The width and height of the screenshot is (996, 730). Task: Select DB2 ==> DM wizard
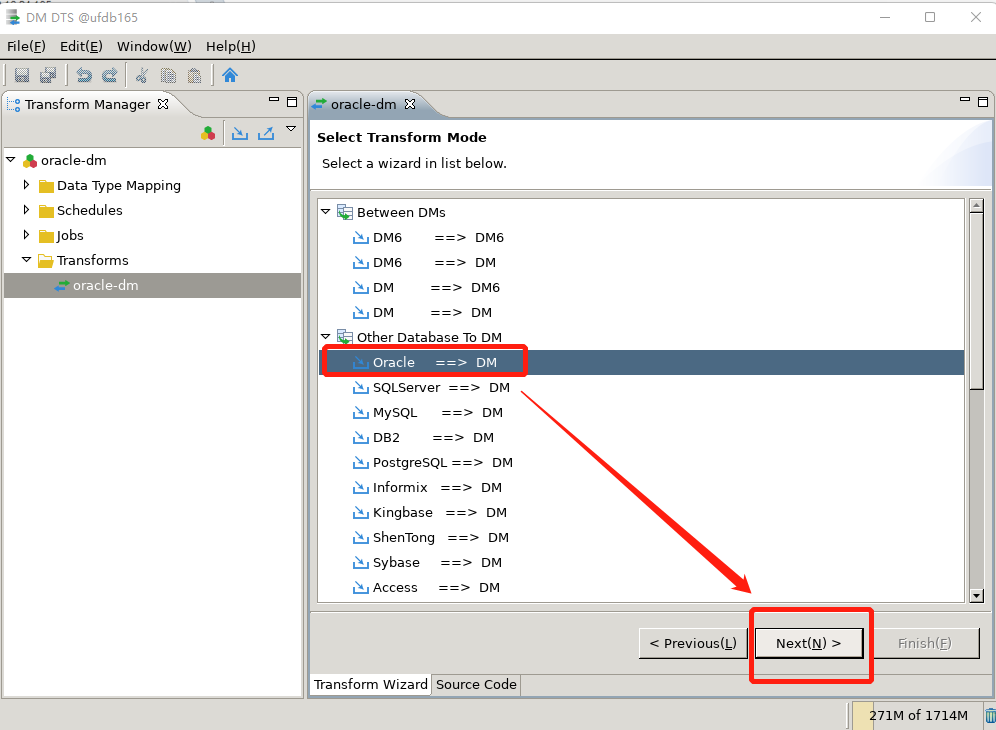point(423,438)
